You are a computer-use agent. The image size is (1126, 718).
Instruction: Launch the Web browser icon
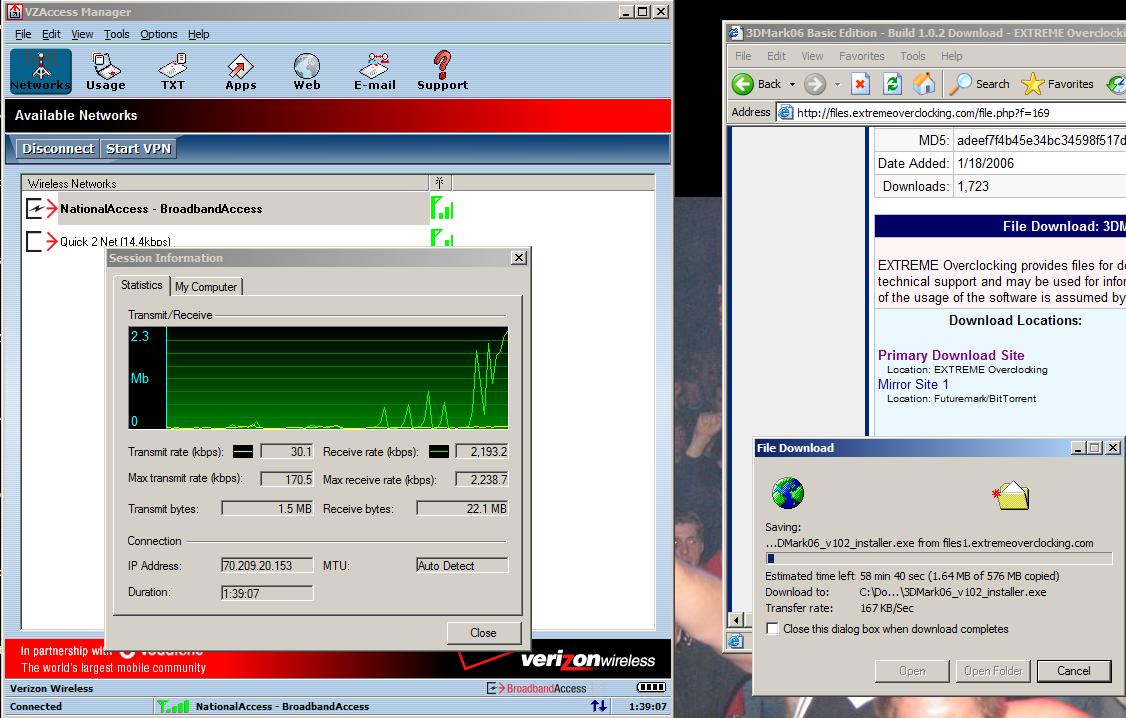click(307, 71)
